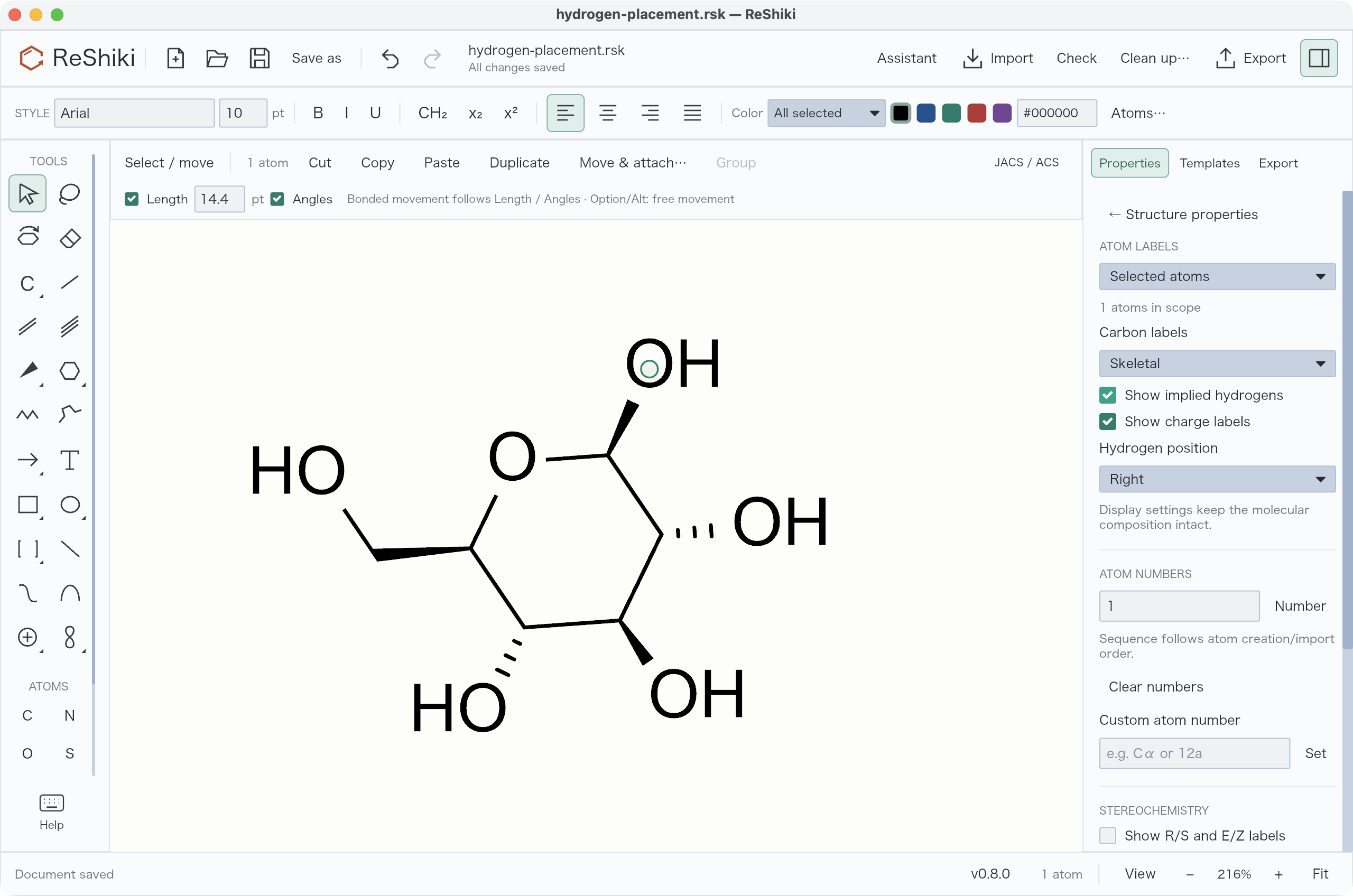Click Clear numbers
Screen dimensions: 1353x896
pyautogui.click(x=1155, y=686)
